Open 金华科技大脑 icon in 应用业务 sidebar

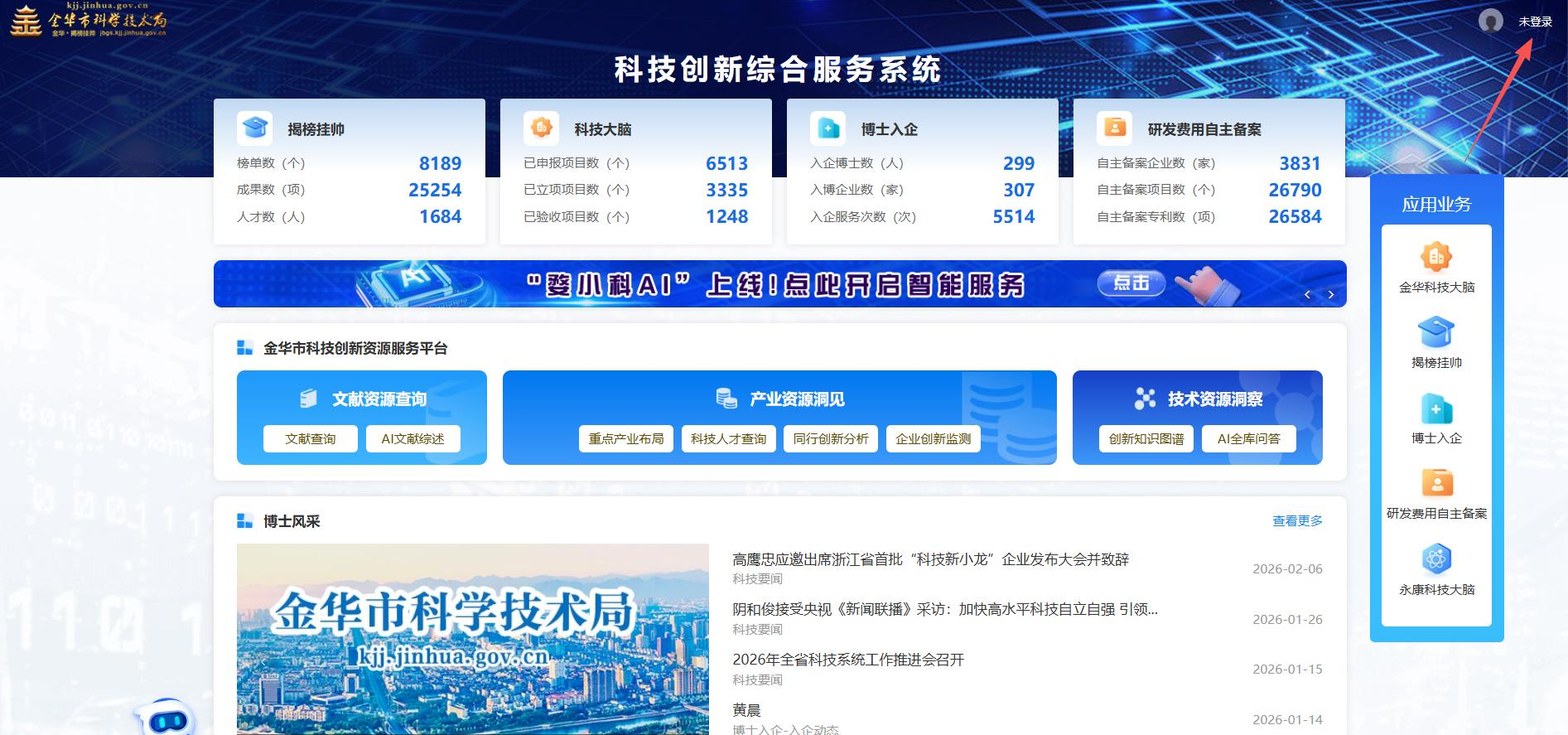1436,259
